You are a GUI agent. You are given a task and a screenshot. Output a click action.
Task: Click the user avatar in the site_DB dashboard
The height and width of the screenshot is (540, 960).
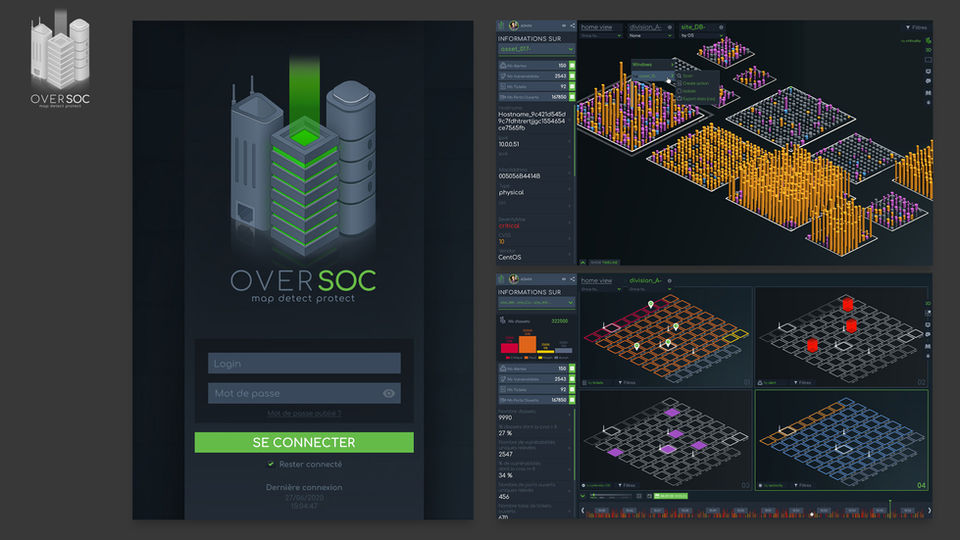point(514,25)
